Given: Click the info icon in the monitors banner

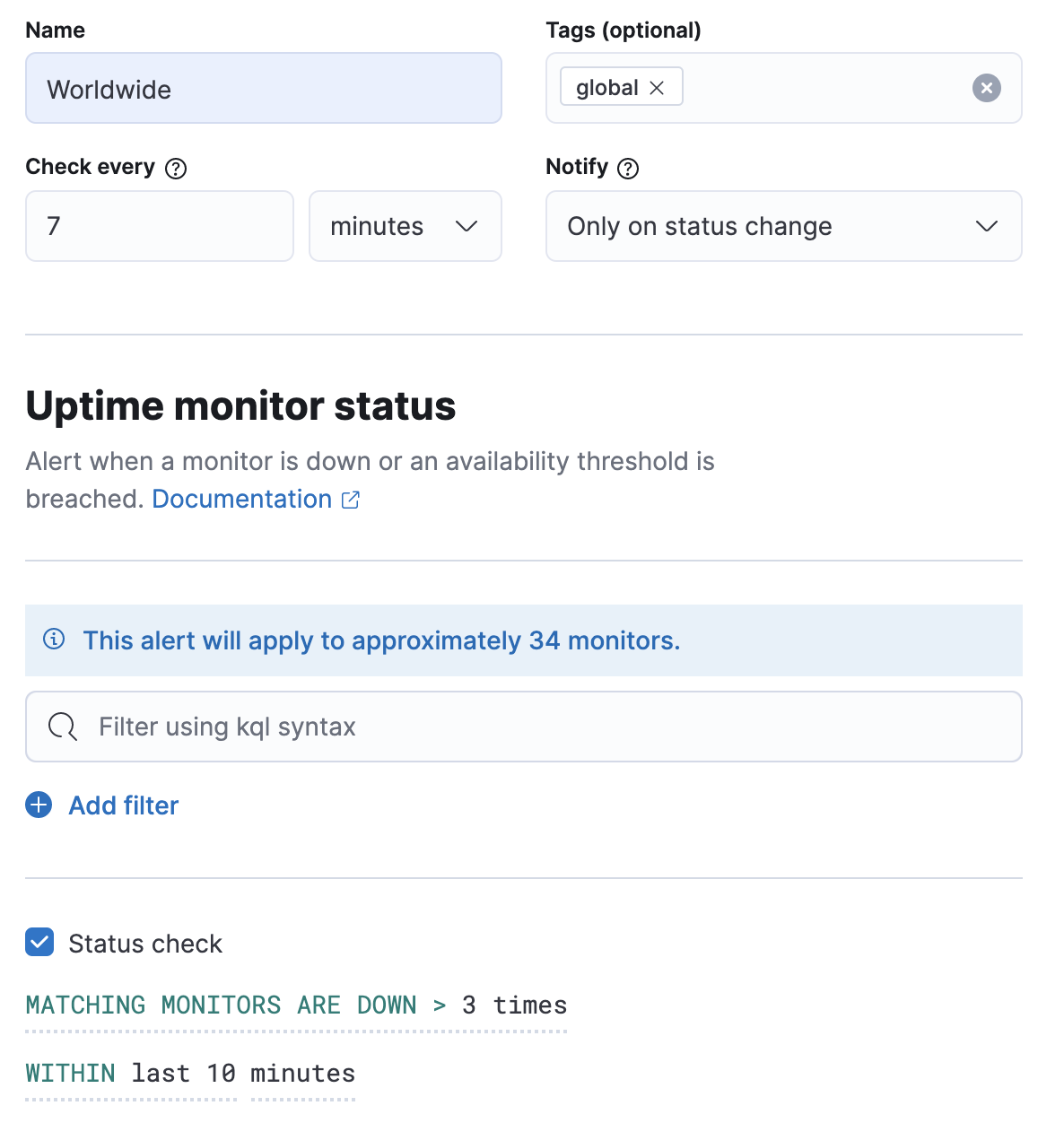Looking at the screenshot, I should pos(53,640).
